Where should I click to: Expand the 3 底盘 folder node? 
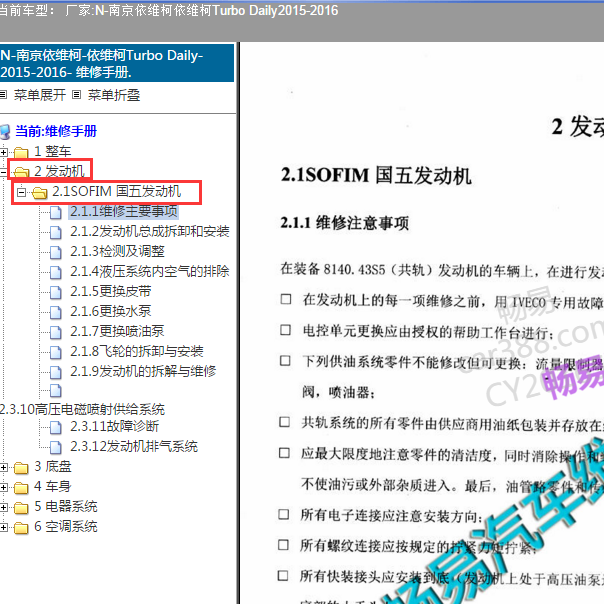[3, 468]
